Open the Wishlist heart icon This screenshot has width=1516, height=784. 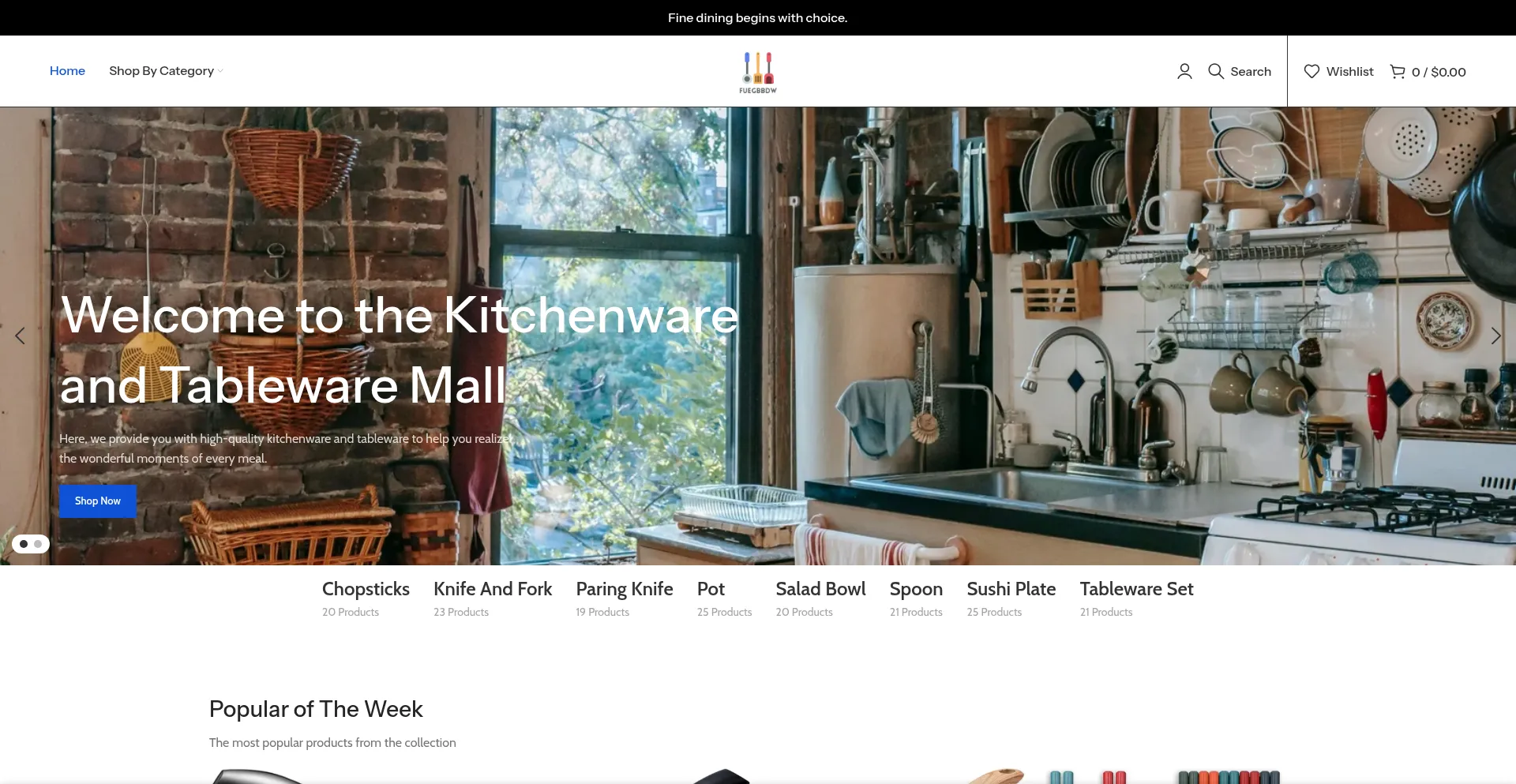click(1311, 71)
